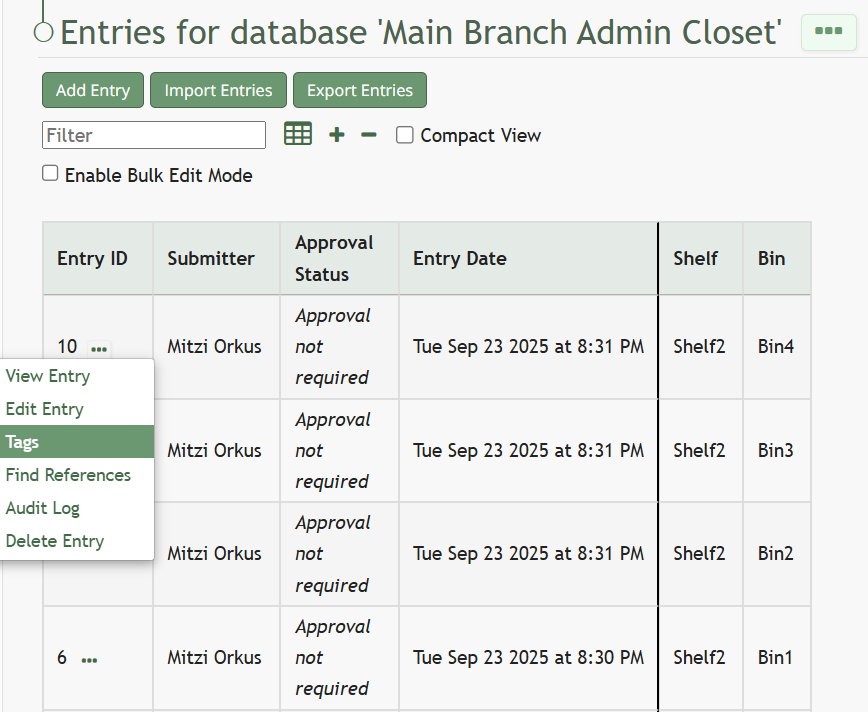The image size is (868, 712).
Task: Click the green plus icon beside Filter
Action: (337, 135)
